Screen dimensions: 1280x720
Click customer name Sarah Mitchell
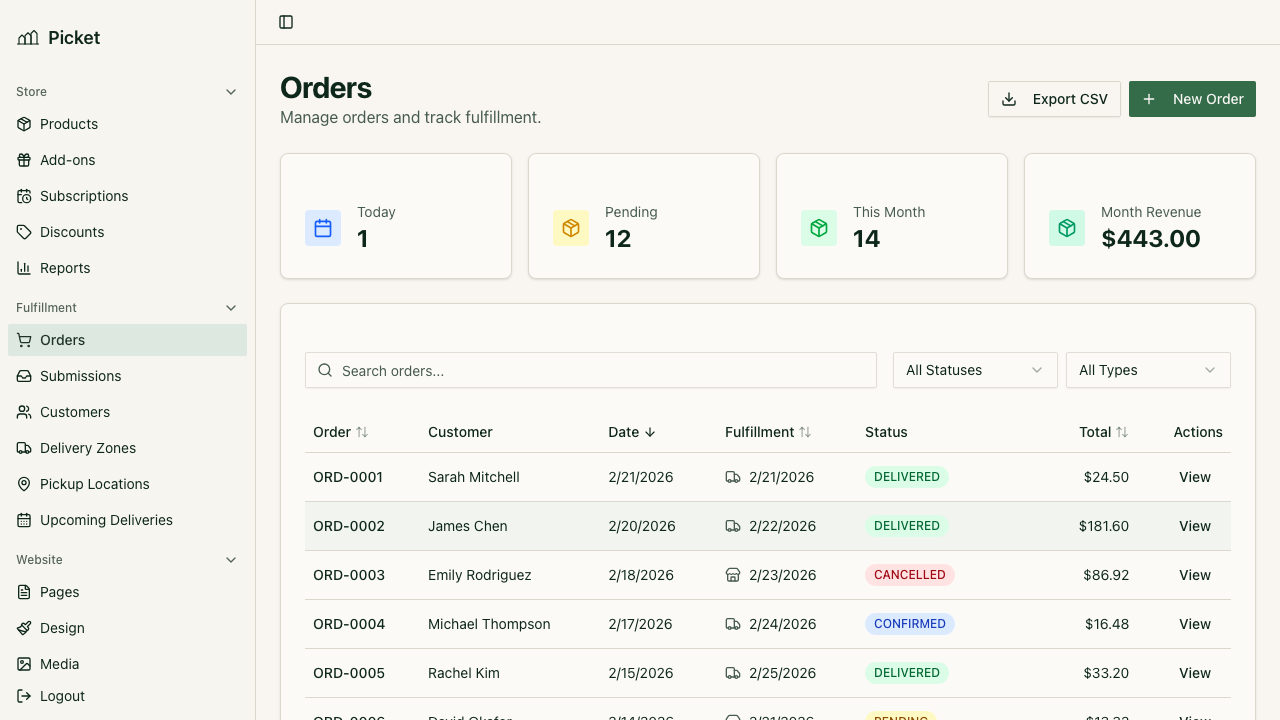[474, 477]
